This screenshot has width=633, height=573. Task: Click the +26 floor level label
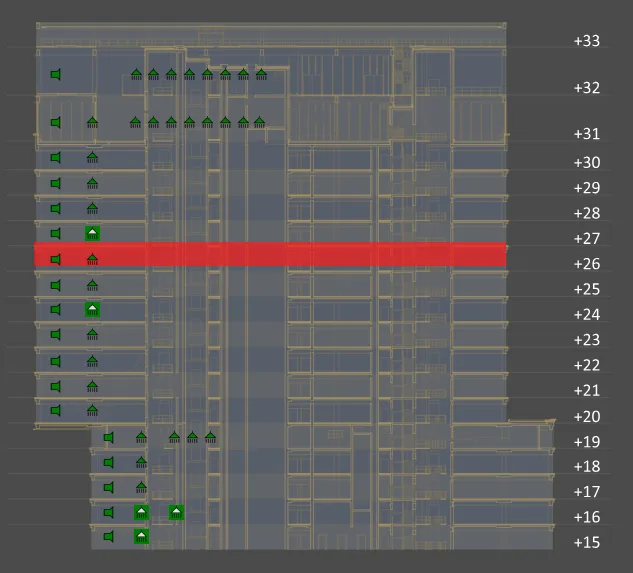pos(586,264)
